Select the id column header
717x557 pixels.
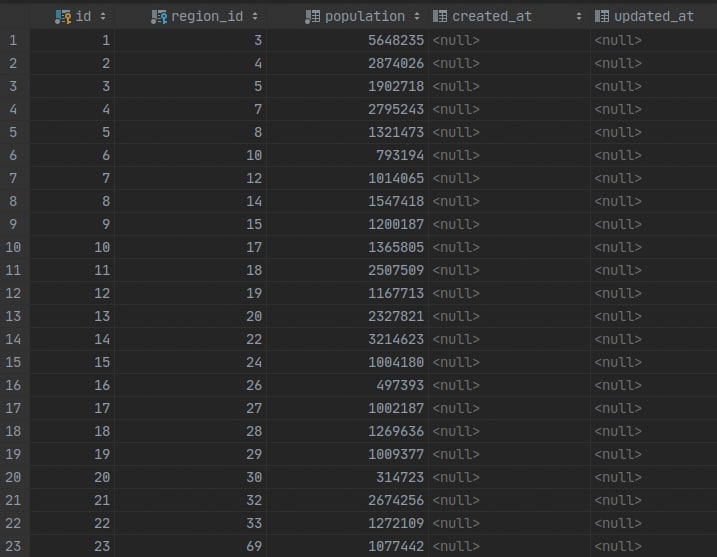point(72,16)
